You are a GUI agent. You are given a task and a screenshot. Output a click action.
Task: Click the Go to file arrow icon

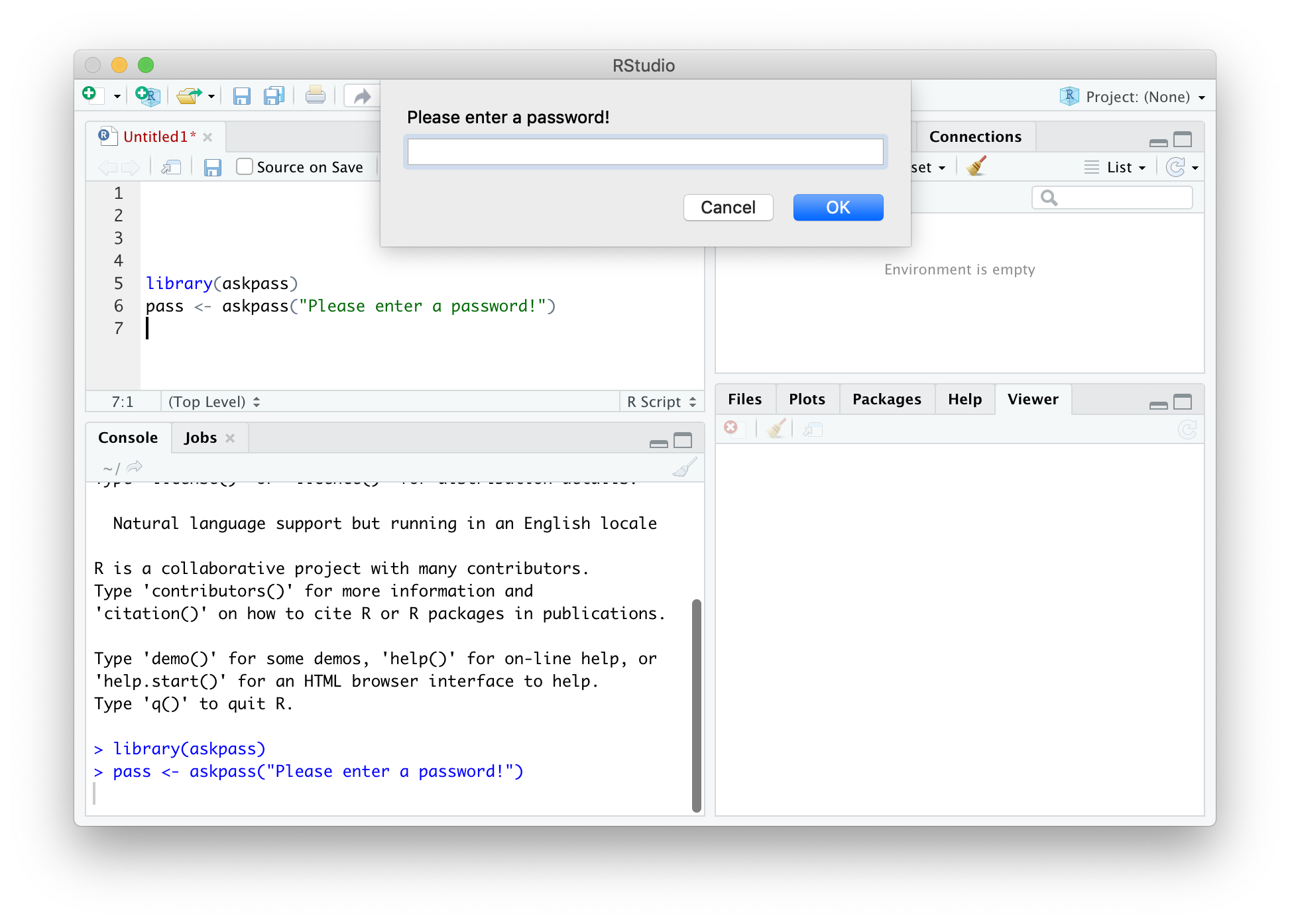[362, 97]
